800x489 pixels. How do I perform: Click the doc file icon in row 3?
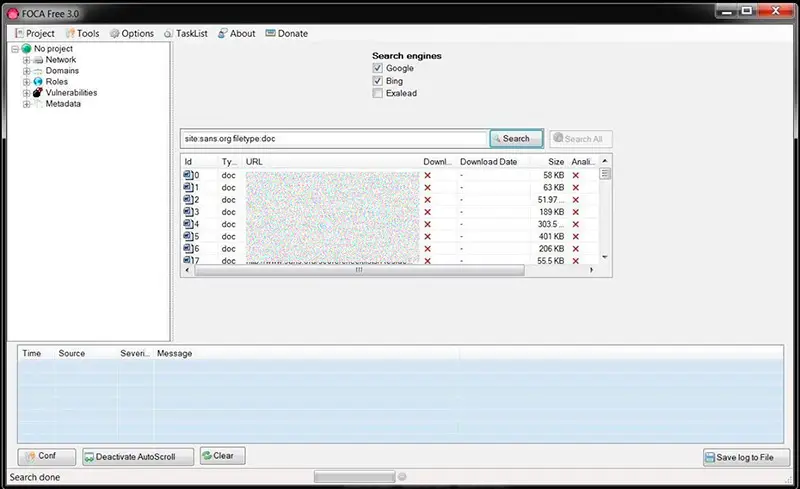click(188, 212)
